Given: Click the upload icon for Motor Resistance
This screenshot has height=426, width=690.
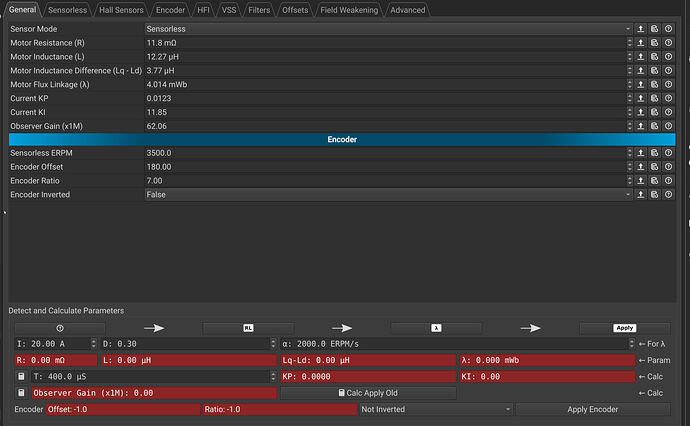Looking at the screenshot, I should [x=641, y=43].
